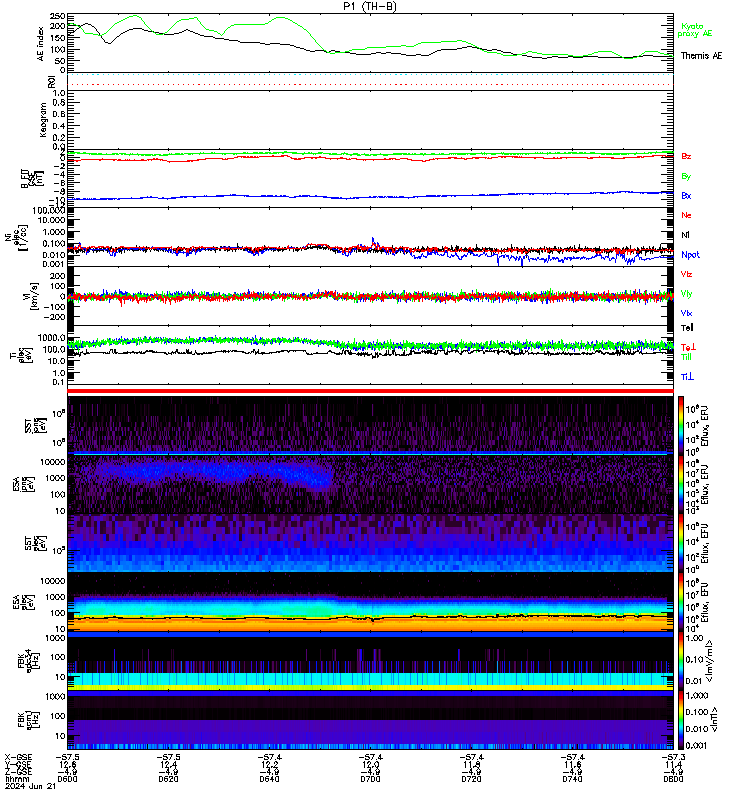
Task: Click the 250 tick on AE index axis
Action: [x=58, y=16]
